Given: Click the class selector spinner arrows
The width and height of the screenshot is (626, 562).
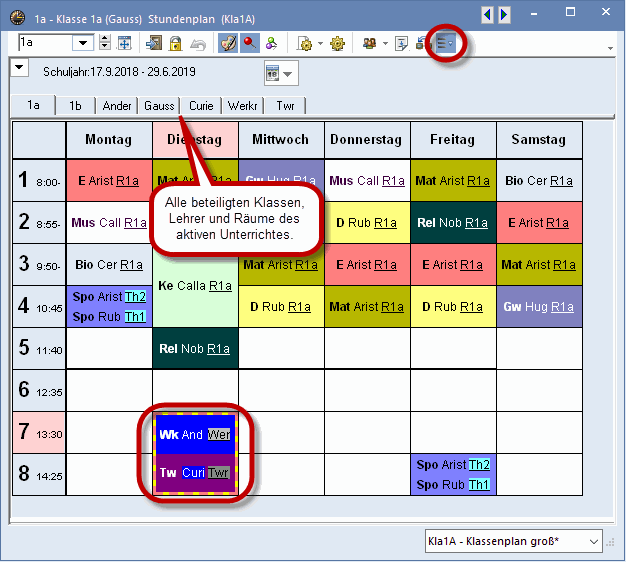Looking at the screenshot, I should [x=105, y=42].
